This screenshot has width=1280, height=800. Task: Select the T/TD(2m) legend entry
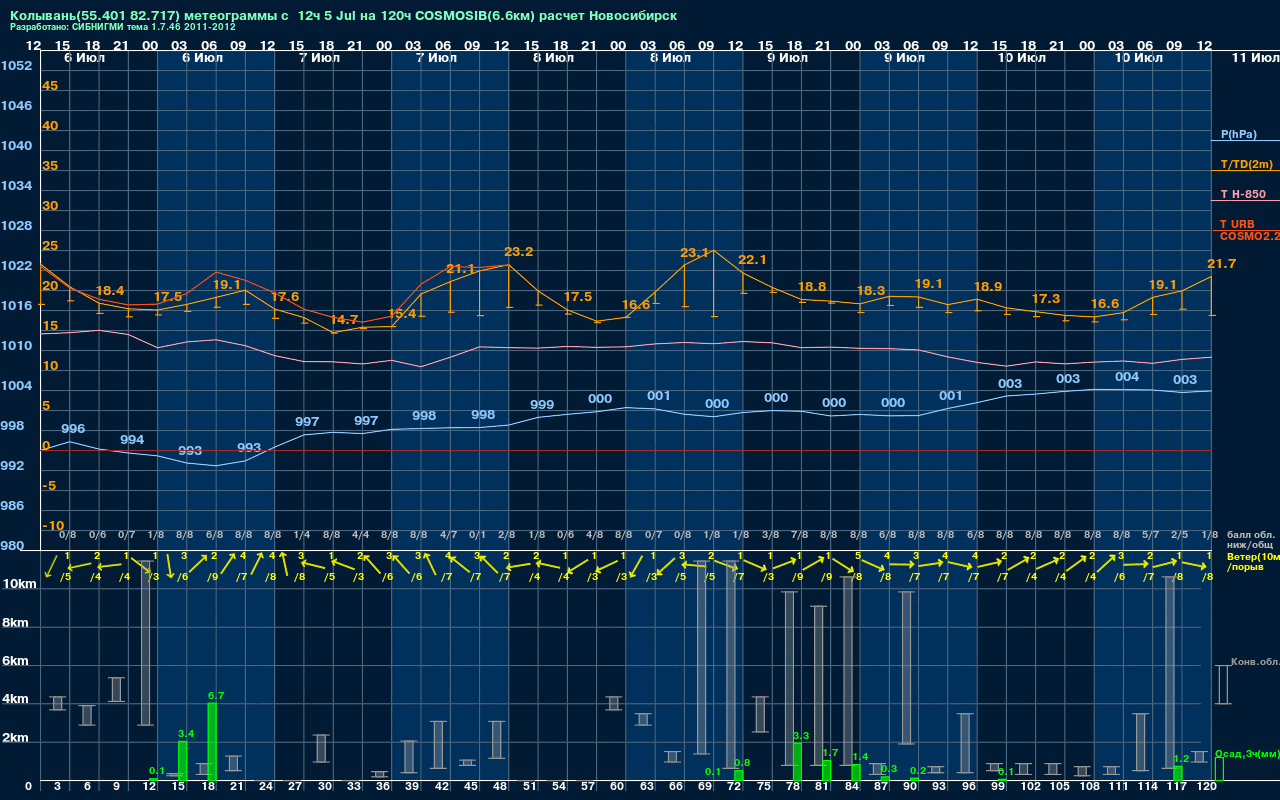click(1247, 164)
